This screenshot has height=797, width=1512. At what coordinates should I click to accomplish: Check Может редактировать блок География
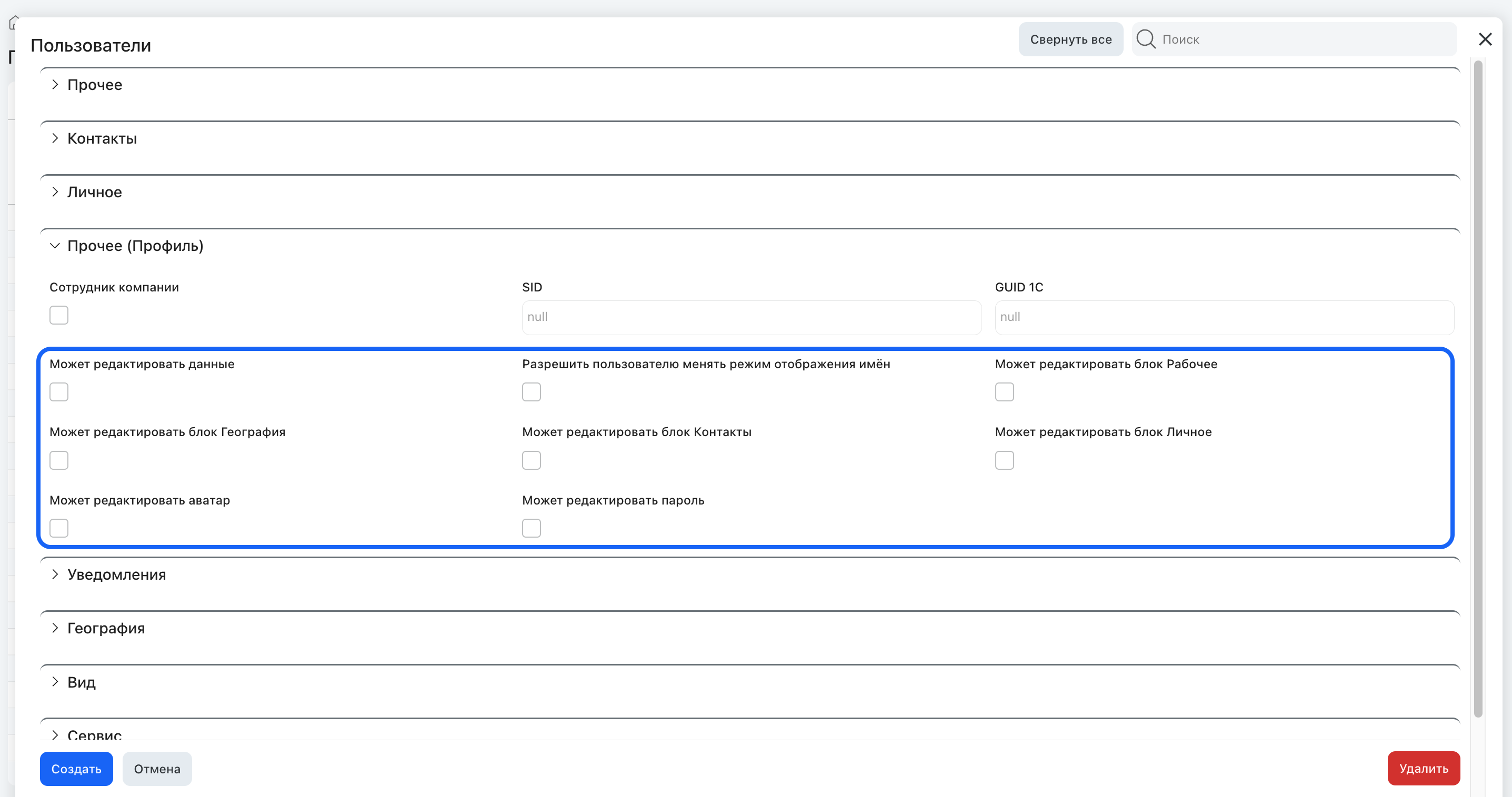(59, 460)
